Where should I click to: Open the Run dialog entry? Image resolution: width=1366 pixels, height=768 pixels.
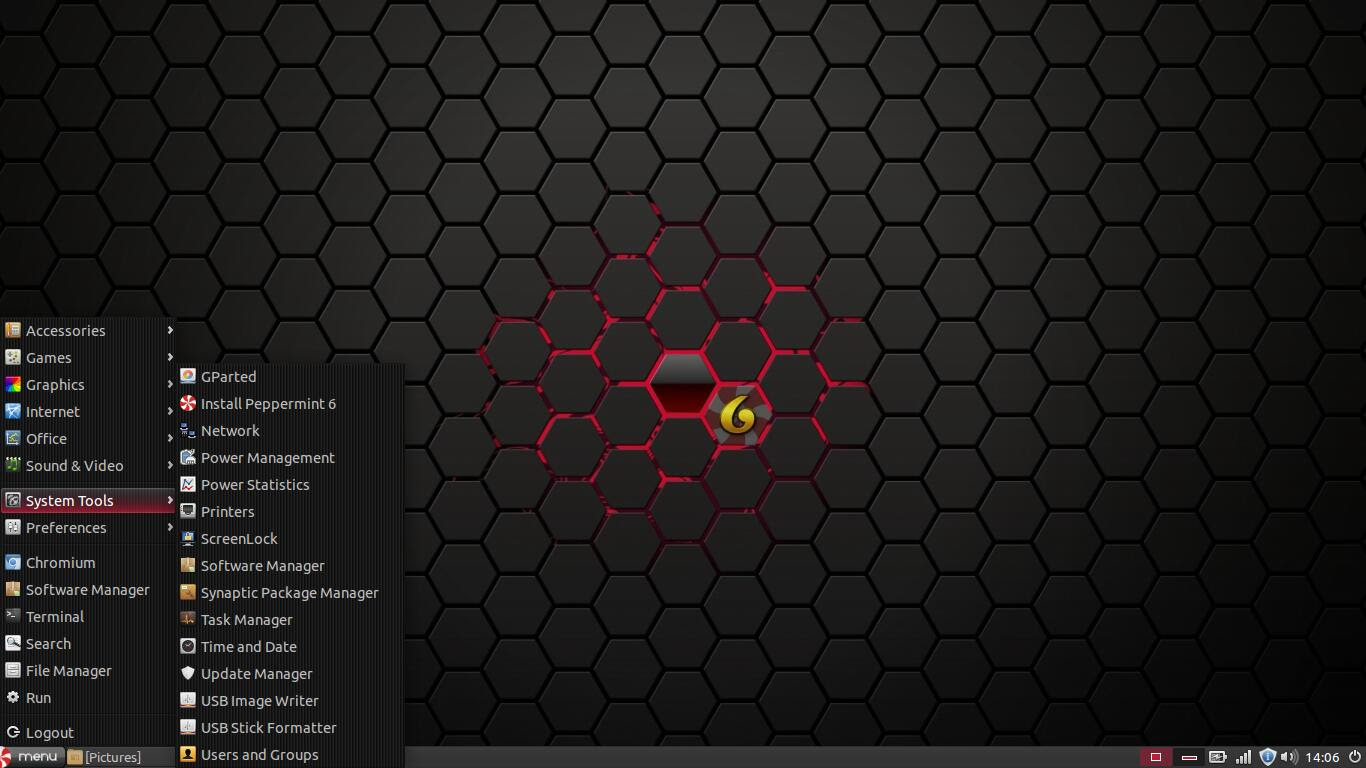click(x=89, y=698)
